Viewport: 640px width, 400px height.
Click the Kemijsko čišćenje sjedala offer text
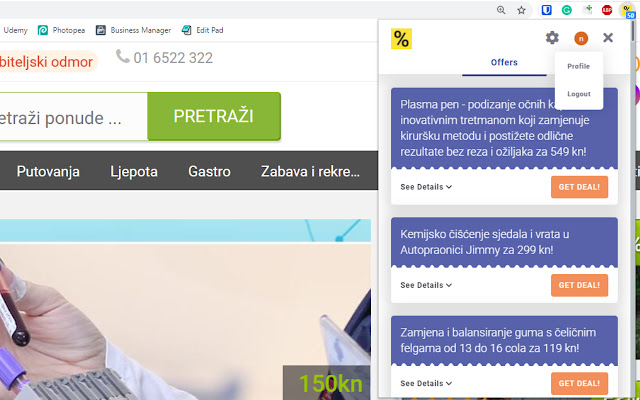pos(484,242)
